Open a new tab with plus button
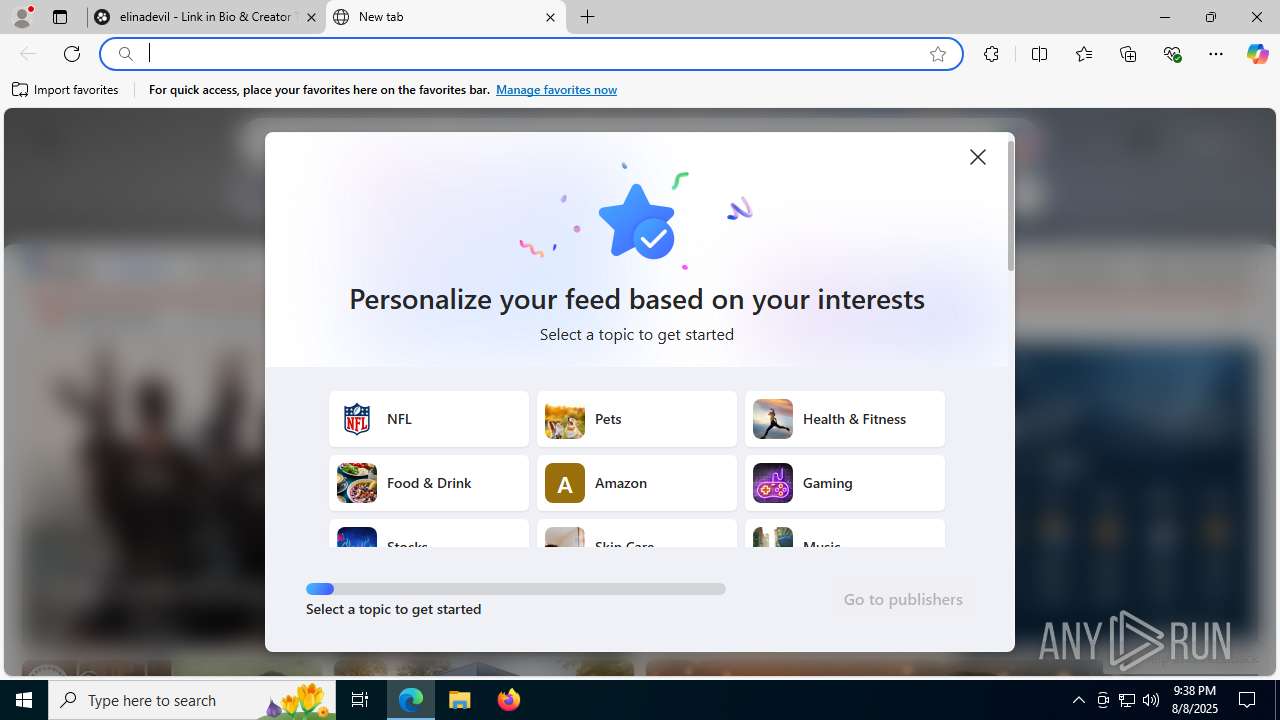Image resolution: width=1280 pixels, height=720 pixels. point(588,17)
